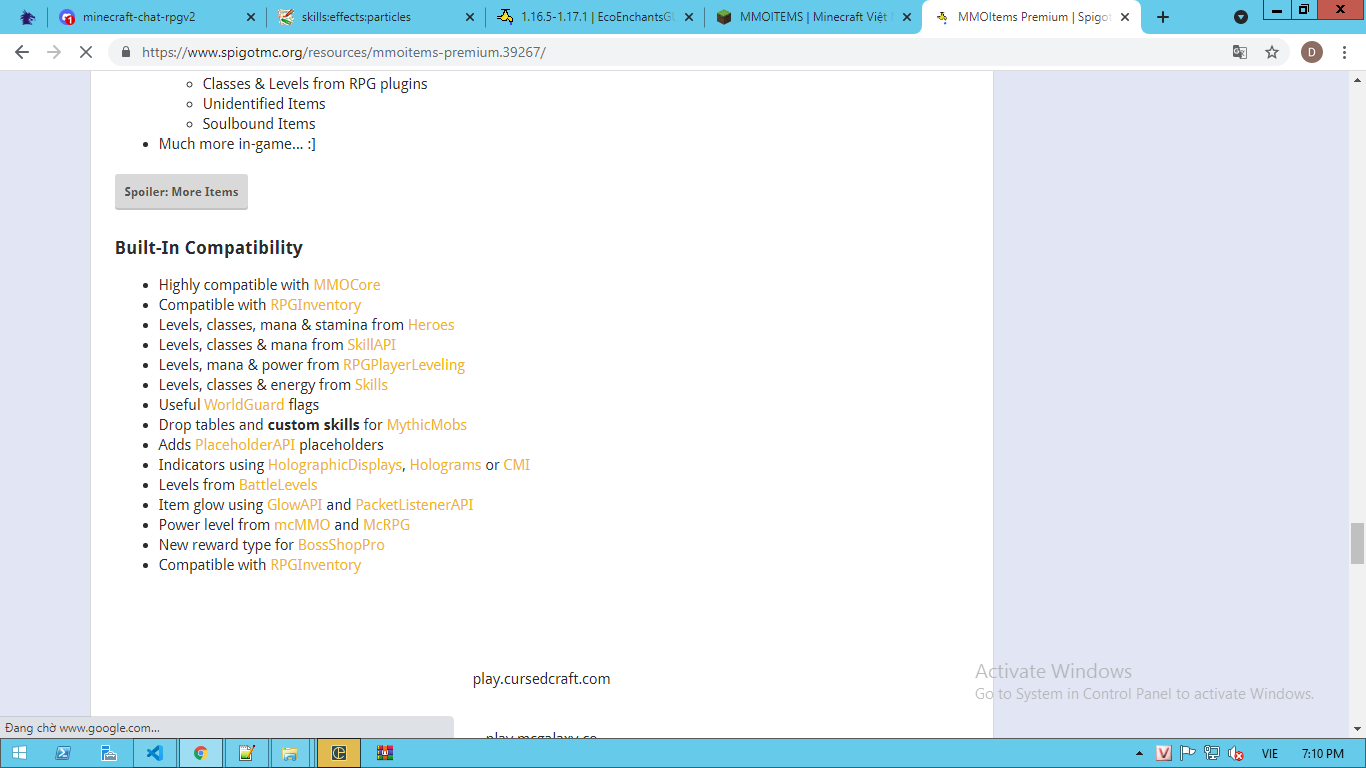
Task: Open the red V tray icon
Action: click(1164, 753)
